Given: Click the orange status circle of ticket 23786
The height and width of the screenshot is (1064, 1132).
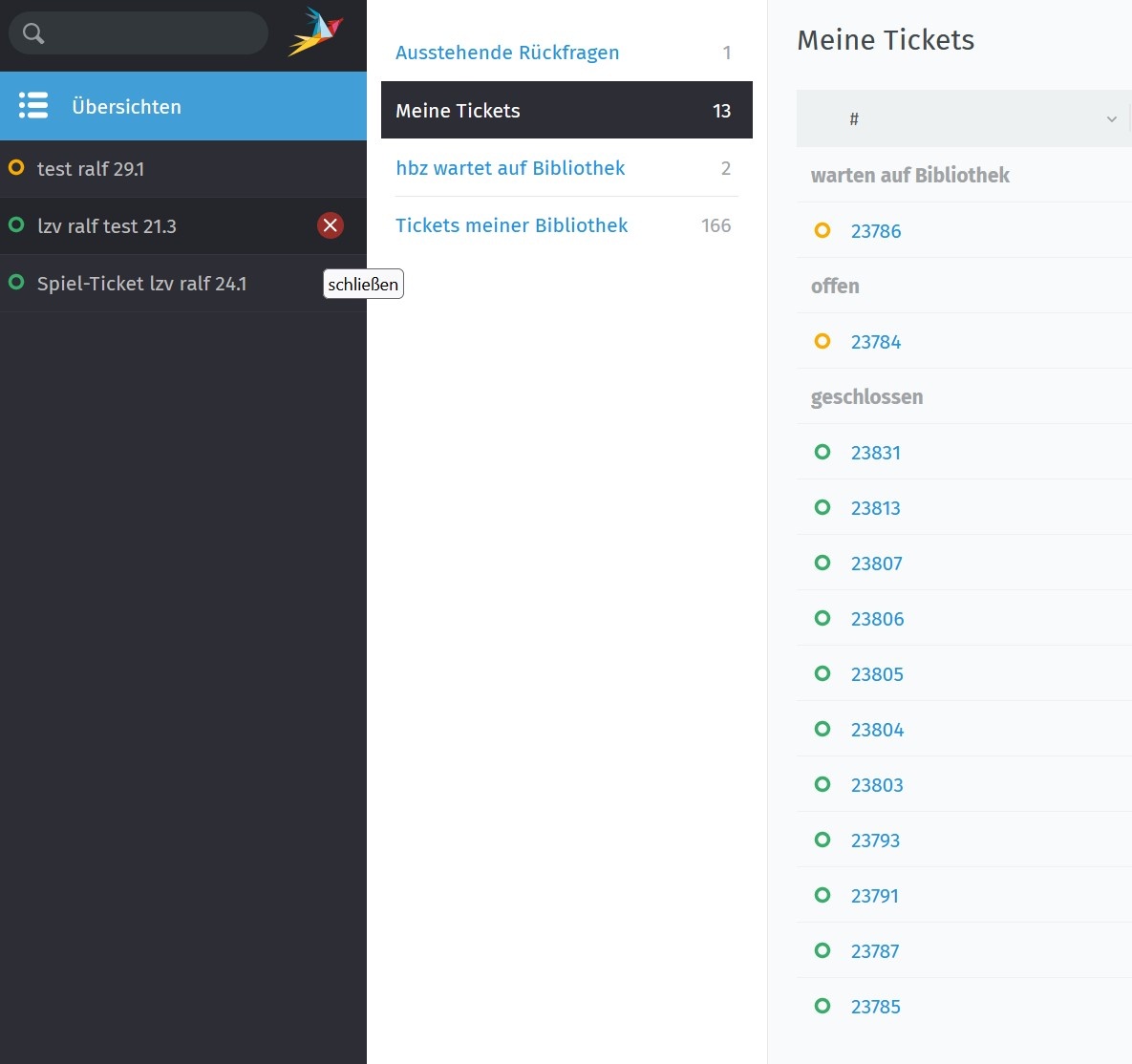Looking at the screenshot, I should tap(822, 230).
